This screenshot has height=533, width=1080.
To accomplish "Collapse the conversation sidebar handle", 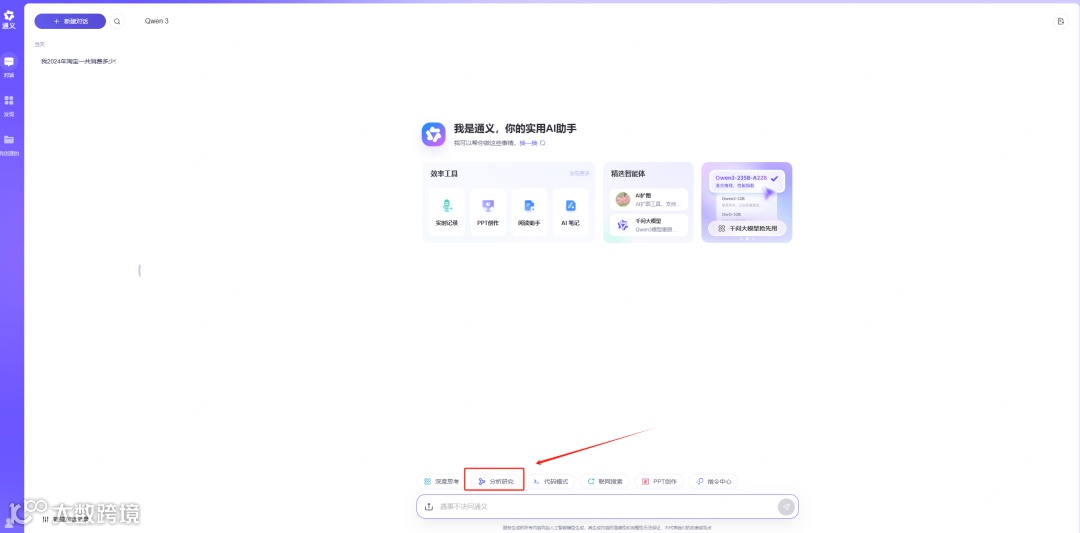I will pos(139,271).
